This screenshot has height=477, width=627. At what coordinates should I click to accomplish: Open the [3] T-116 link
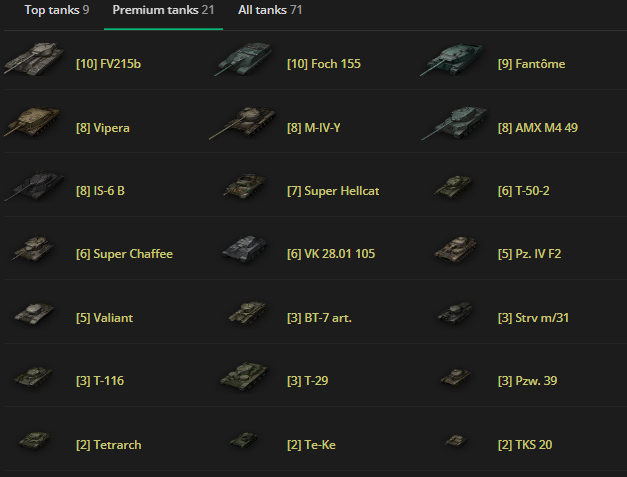click(x=100, y=381)
